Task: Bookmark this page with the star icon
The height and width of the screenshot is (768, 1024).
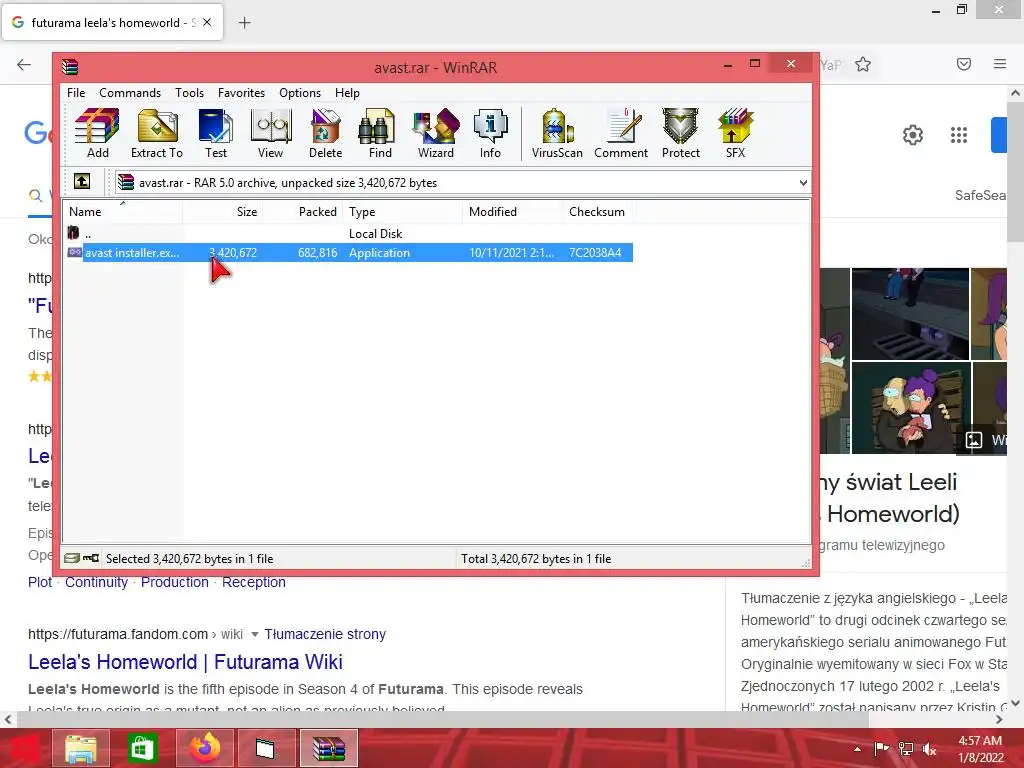Action: 863,64
